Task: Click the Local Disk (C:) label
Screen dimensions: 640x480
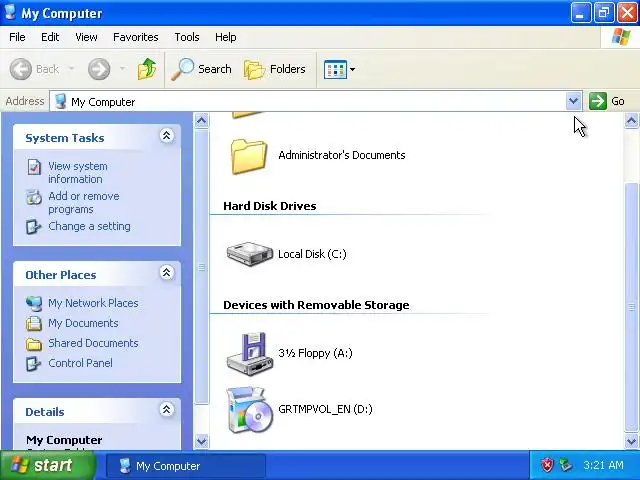Action: (x=312, y=254)
